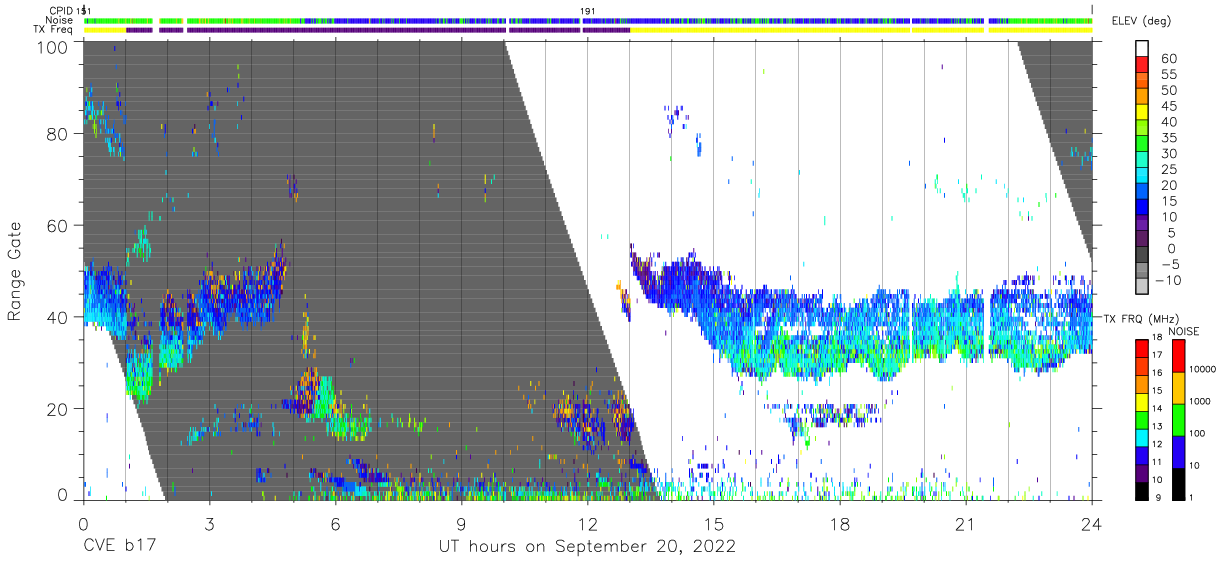1228x567 pixels.
Task: Click ELEV legend value '55'
Action: (x=1168, y=75)
